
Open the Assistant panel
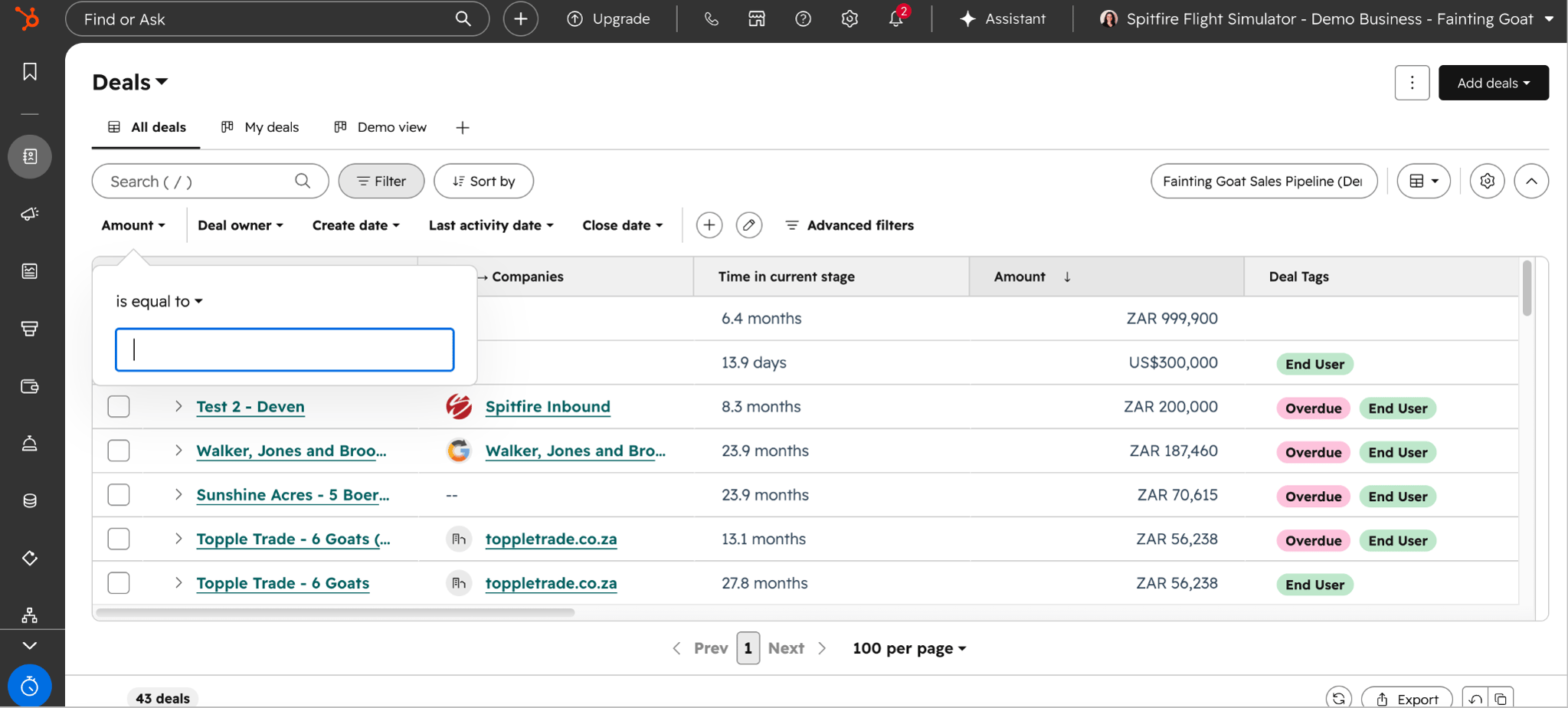(x=1003, y=18)
